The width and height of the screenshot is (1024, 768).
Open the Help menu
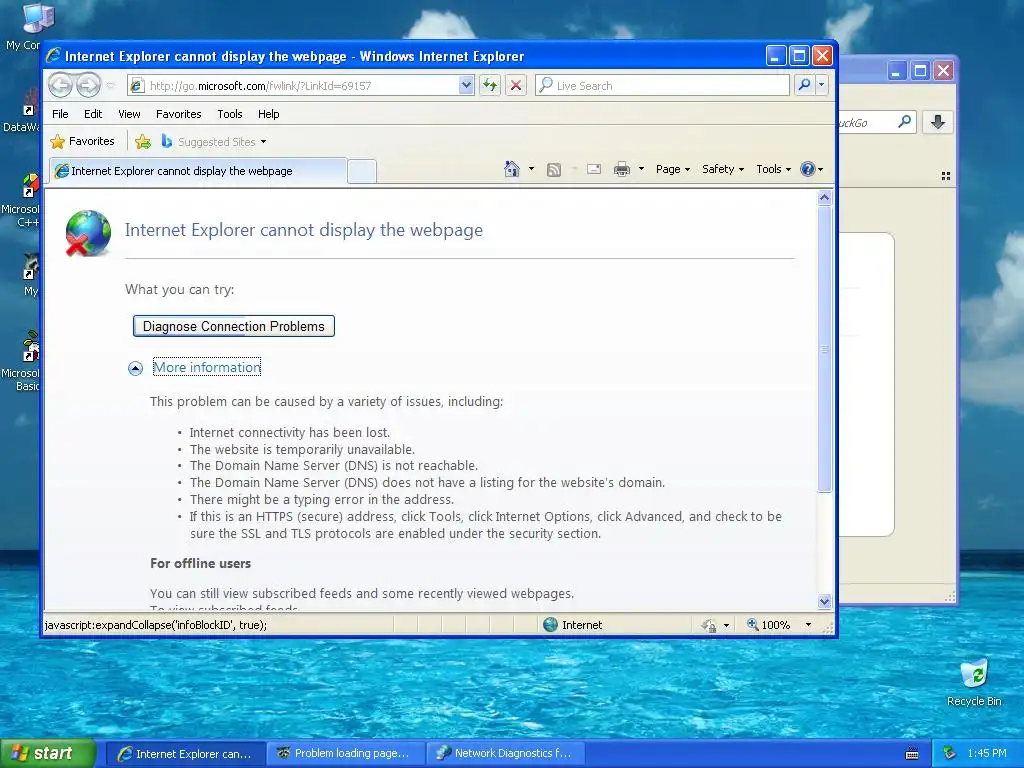point(268,114)
